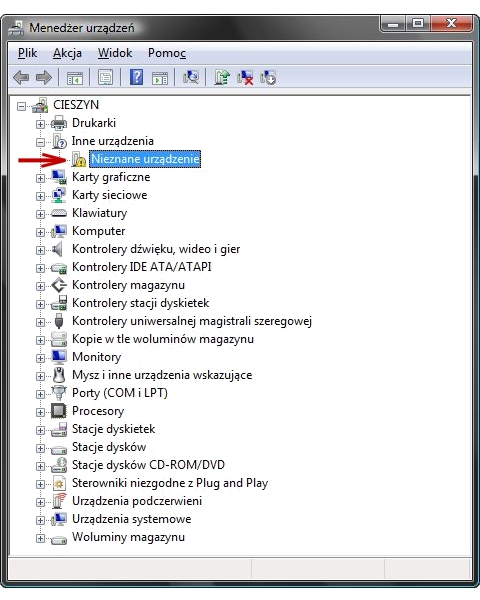Select Kontrolery dźwięku, wideo i gier
Image resolution: width=480 pixels, height=600 pixels.
(x=156, y=249)
